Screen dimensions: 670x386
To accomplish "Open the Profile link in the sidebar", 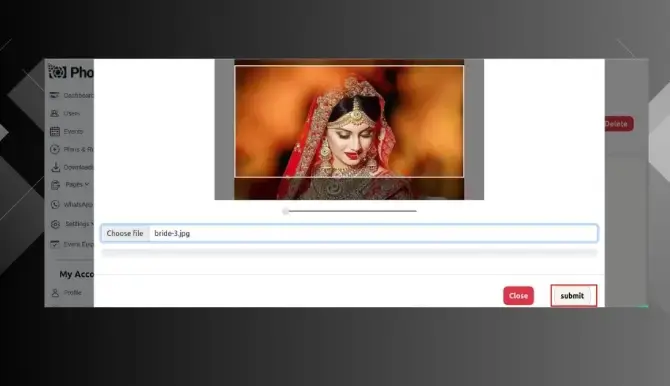I will coord(73,293).
